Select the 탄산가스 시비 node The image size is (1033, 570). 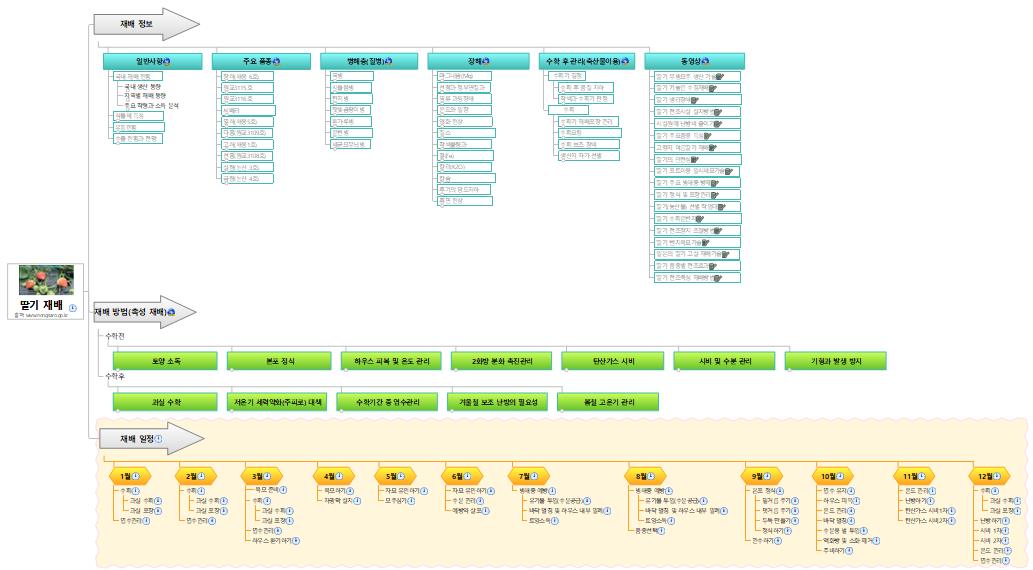coord(613,359)
